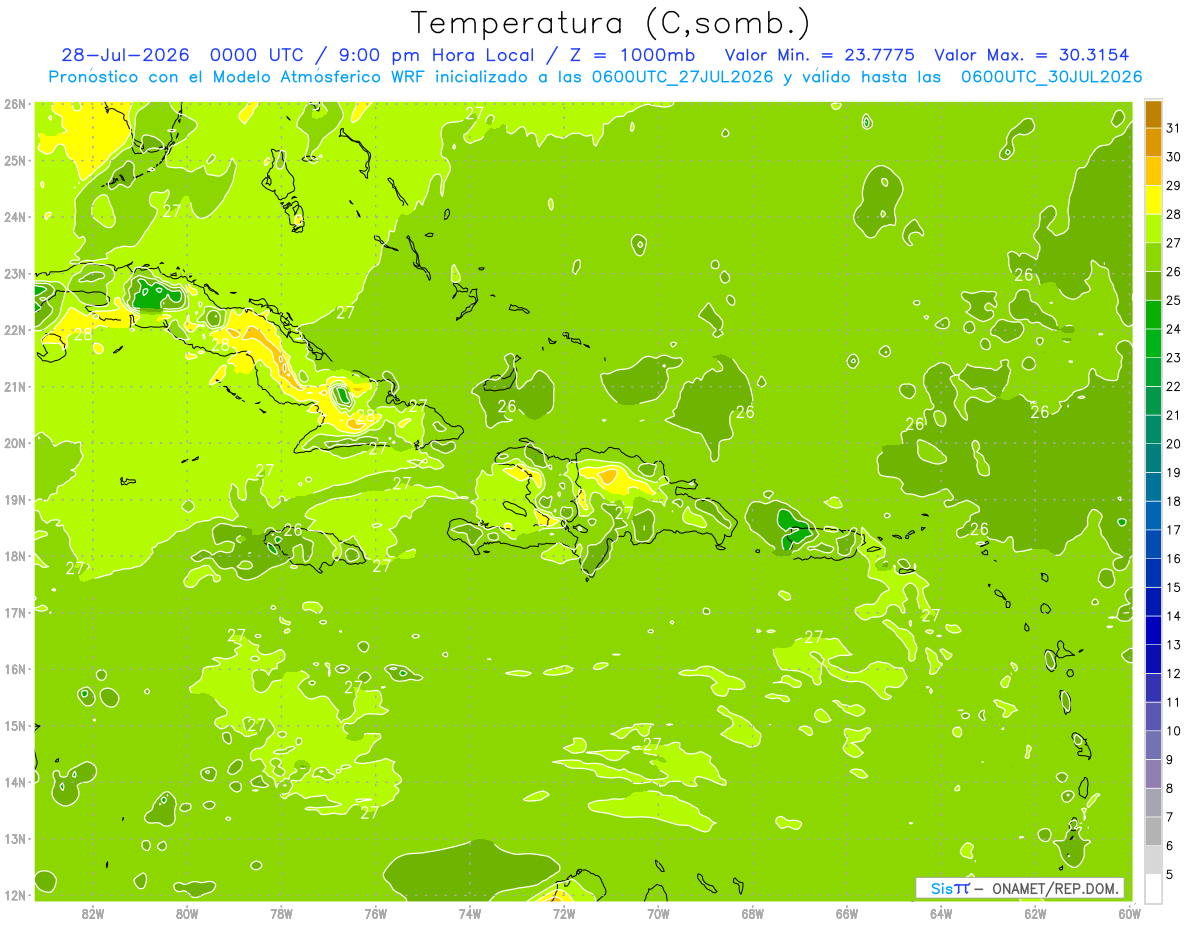1200x927 pixels.
Task: Click the 62W longitude axis label
Action: point(1035,912)
